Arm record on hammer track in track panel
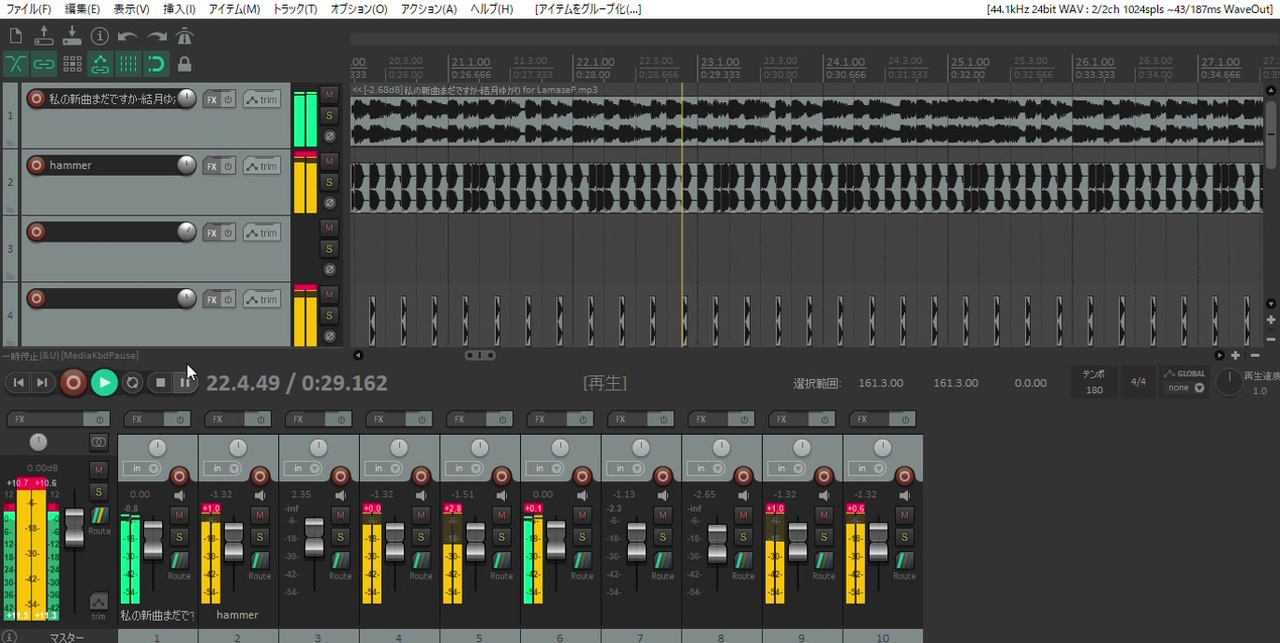 pyautogui.click(x=36, y=165)
